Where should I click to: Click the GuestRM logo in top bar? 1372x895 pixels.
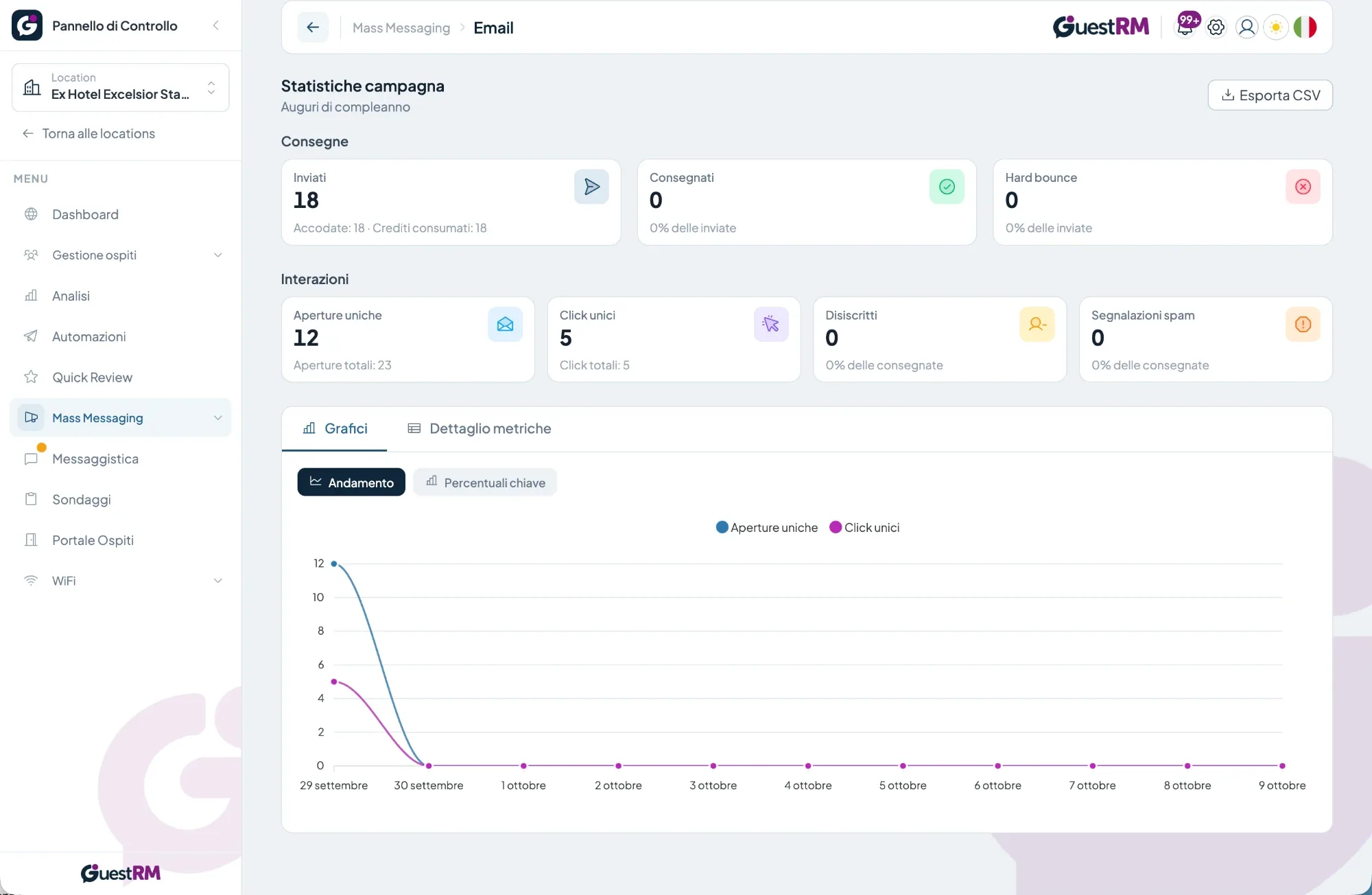[1100, 27]
